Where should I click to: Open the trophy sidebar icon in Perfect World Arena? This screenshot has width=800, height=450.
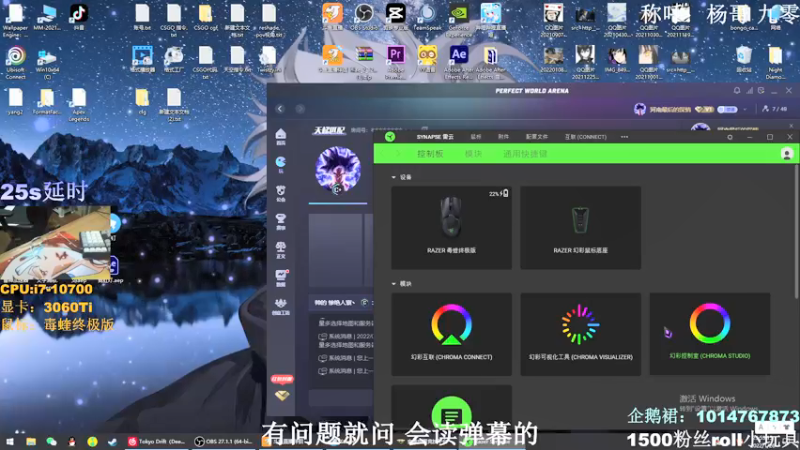(x=281, y=221)
